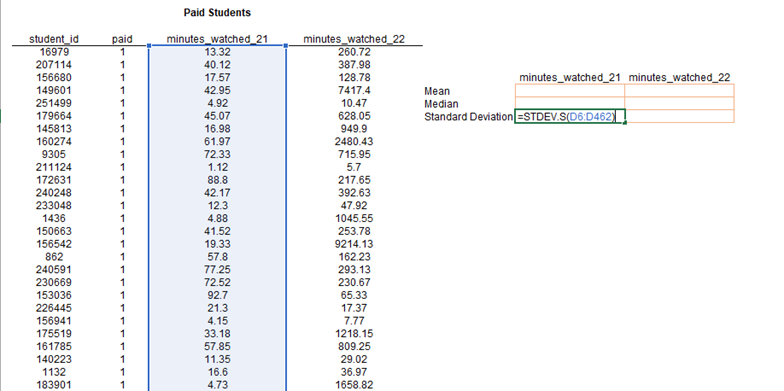Click the value 88.8 in minutes_watched_21
The height and width of the screenshot is (391, 784).
pyautogui.click(x=217, y=180)
